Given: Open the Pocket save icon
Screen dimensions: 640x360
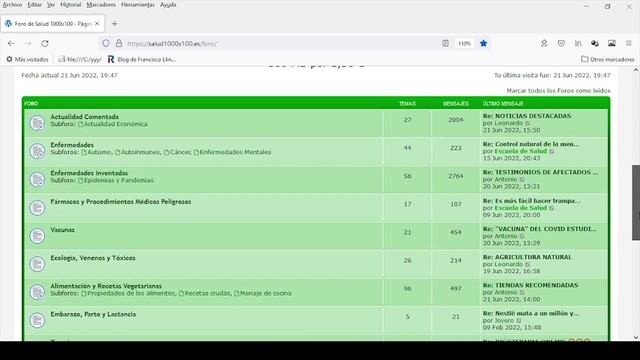Looking at the screenshot, I should click(561, 43).
